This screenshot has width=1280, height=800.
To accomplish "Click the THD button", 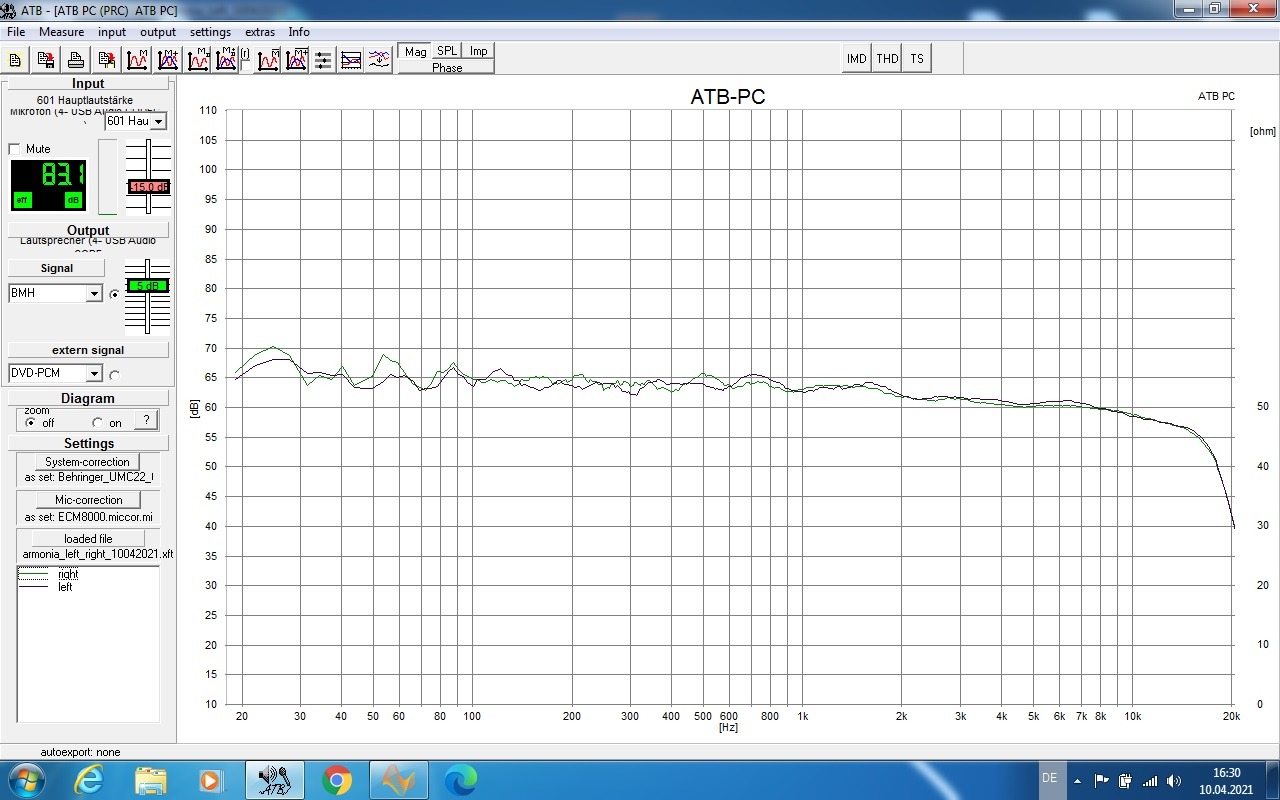I will (x=887, y=59).
